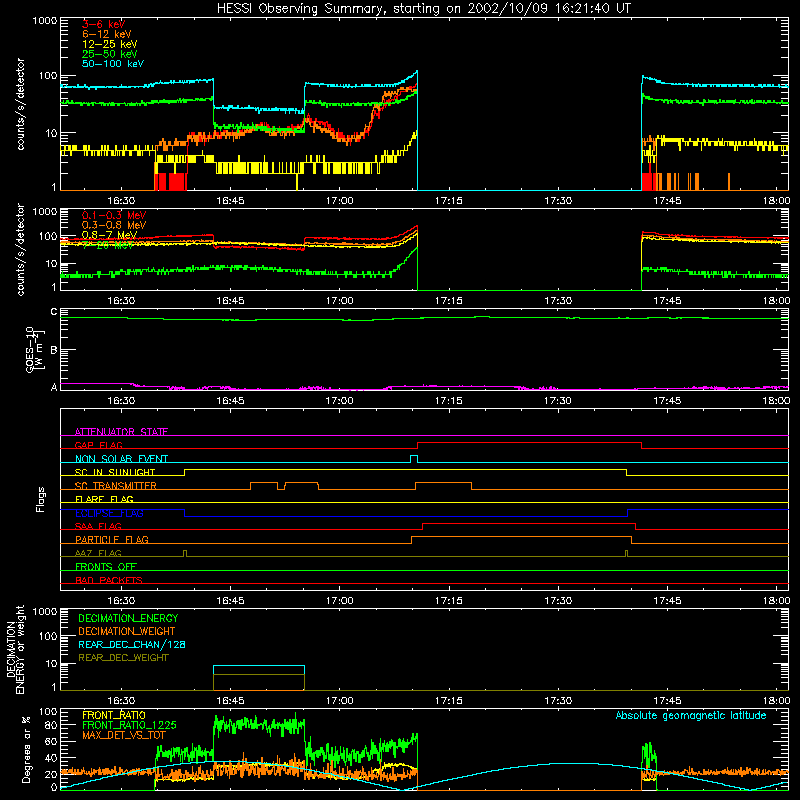Pick the 50-100 keV legend label
This screenshot has width=800, height=800.
[x=113, y=63]
